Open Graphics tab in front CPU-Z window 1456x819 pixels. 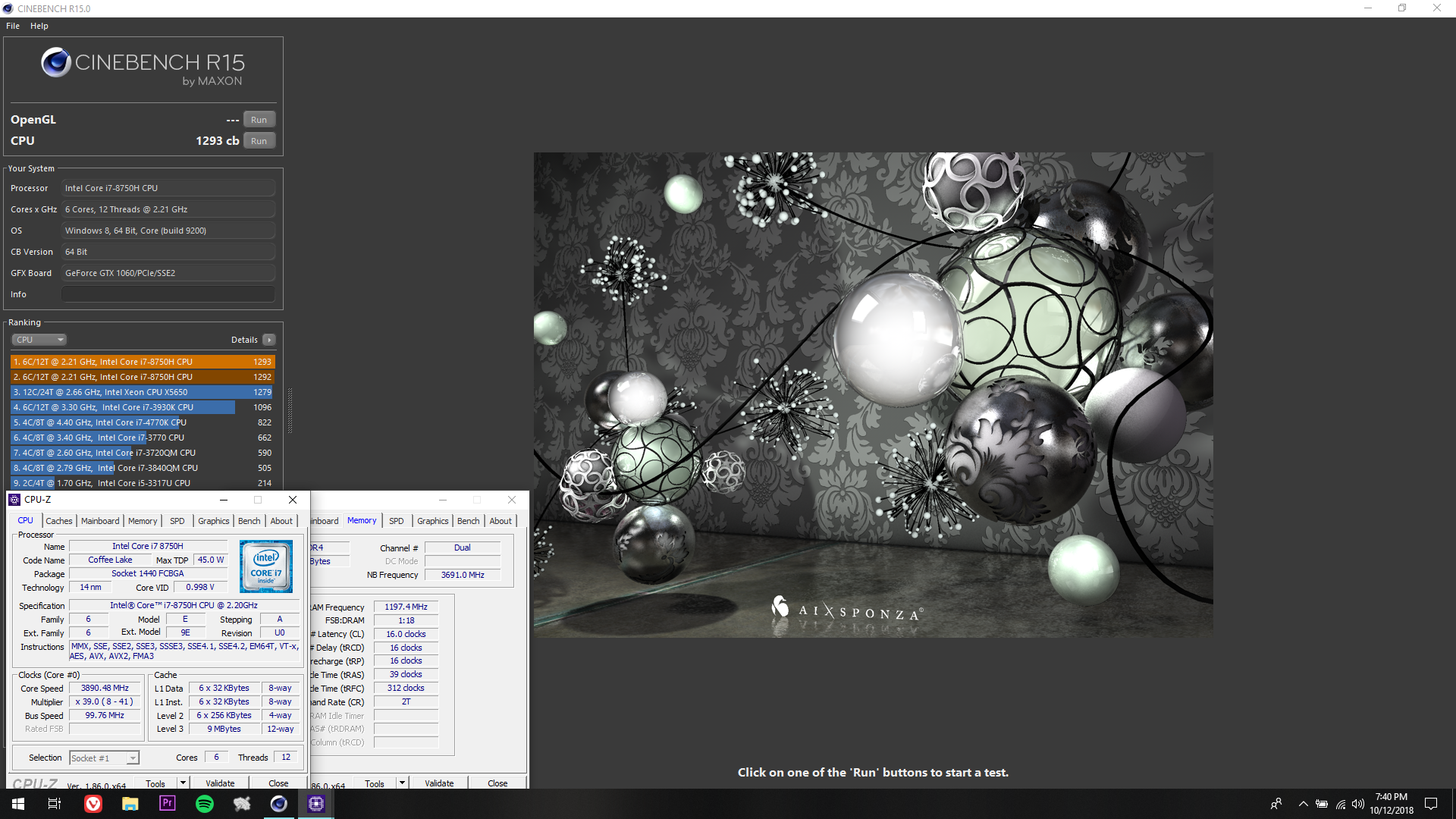[x=213, y=521]
